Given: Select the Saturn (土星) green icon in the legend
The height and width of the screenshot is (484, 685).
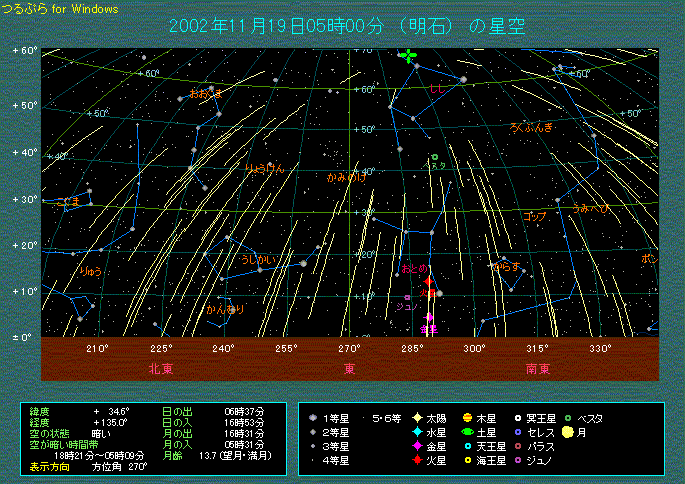Looking at the screenshot, I should point(467,432).
